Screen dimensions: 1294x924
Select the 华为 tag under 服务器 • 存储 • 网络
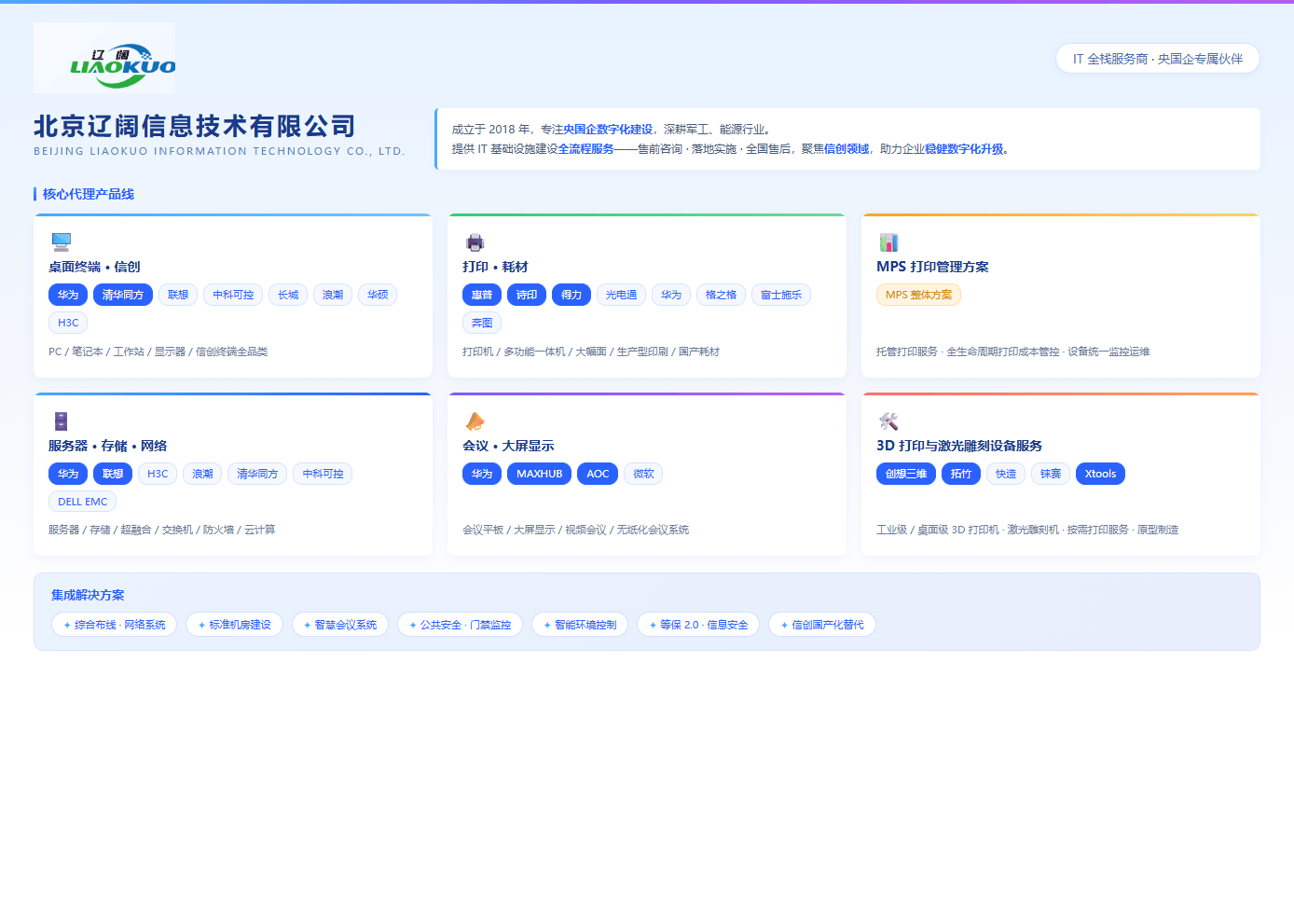(68, 474)
